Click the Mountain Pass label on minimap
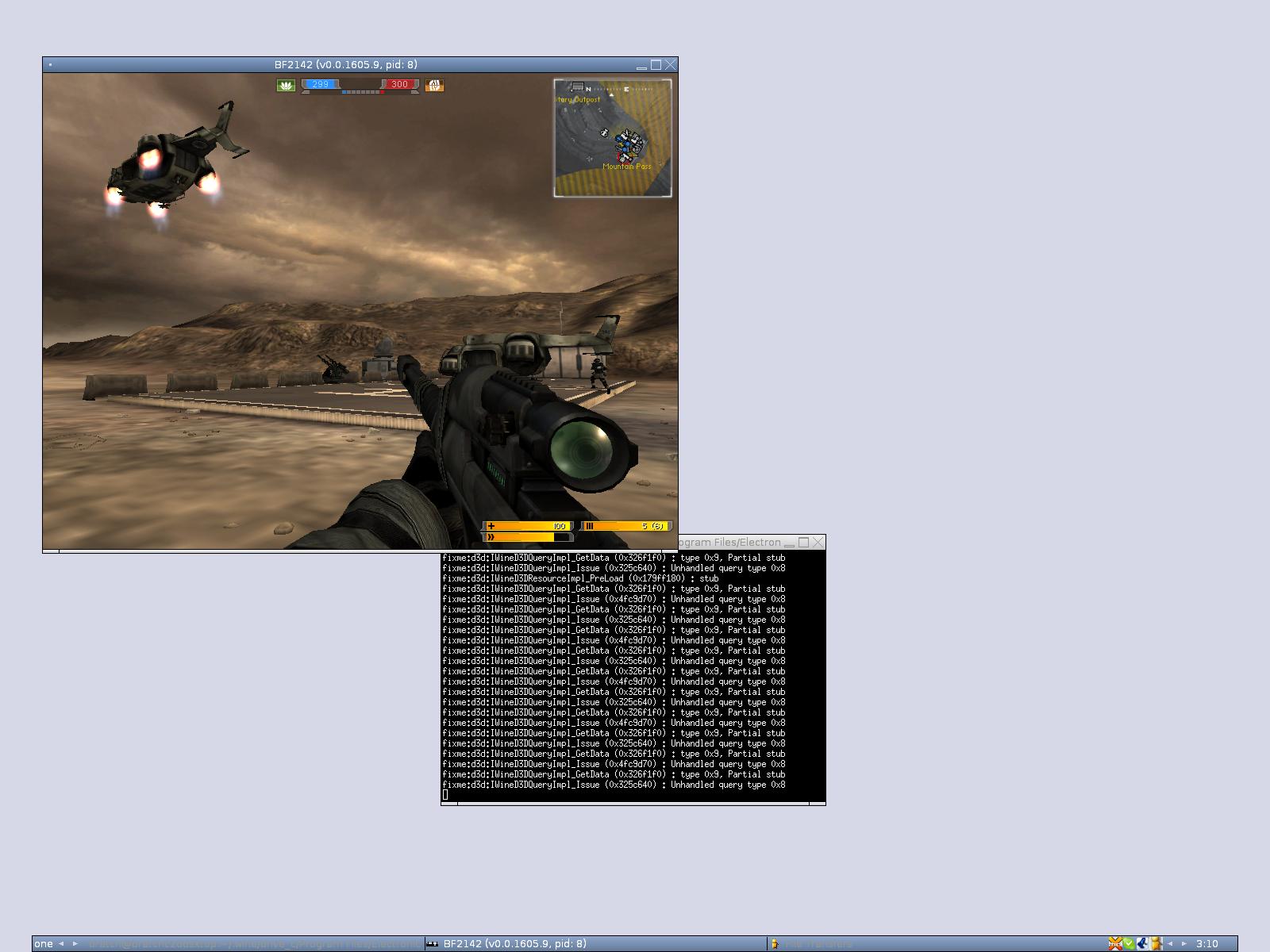 click(x=627, y=167)
